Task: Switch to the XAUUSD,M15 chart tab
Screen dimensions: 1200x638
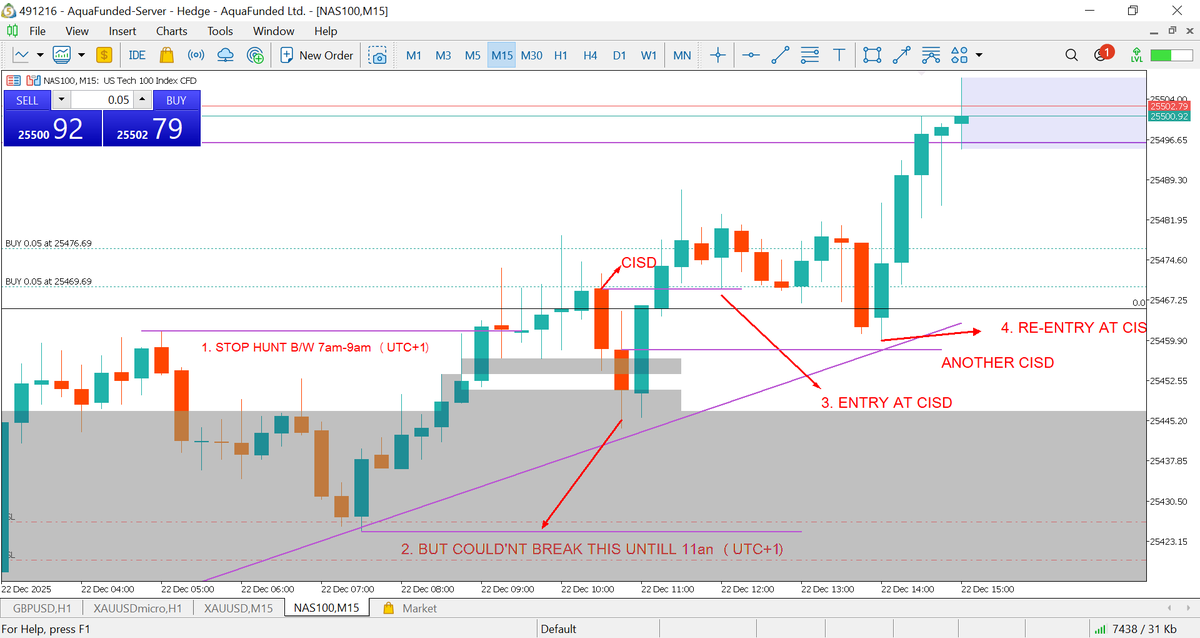Action: click(238, 608)
